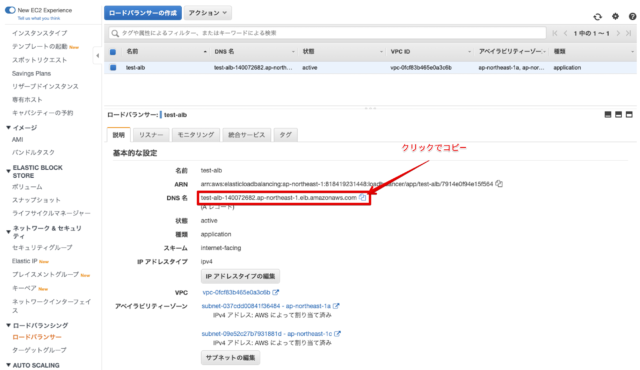Open VPC external link icon
The image size is (640, 370).
(x=276, y=292)
